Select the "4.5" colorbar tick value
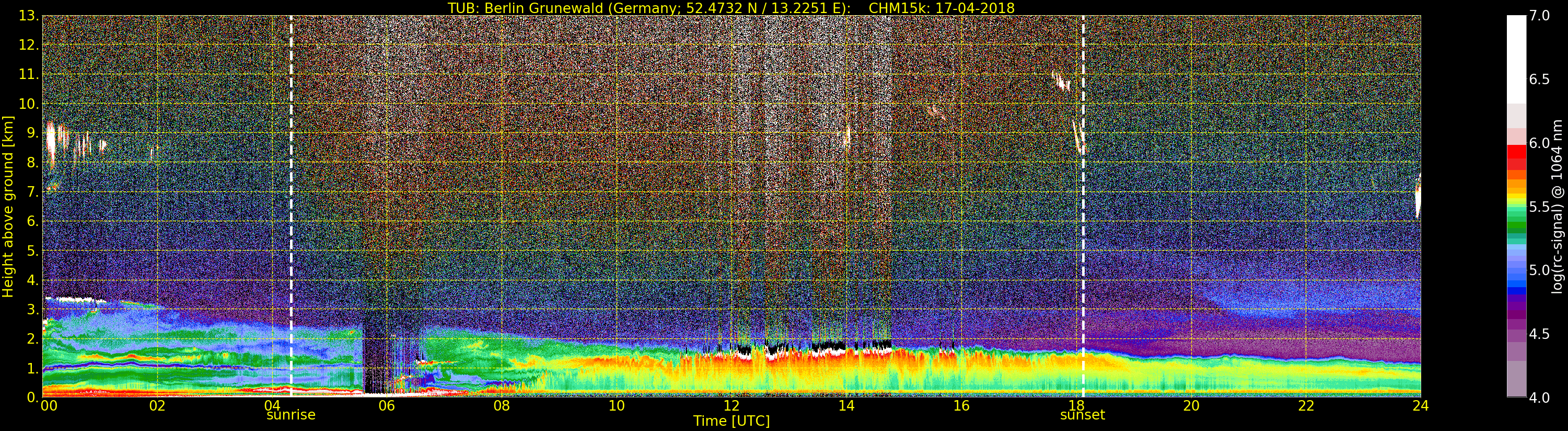The image size is (1568, 431). tap(1539, 334)
